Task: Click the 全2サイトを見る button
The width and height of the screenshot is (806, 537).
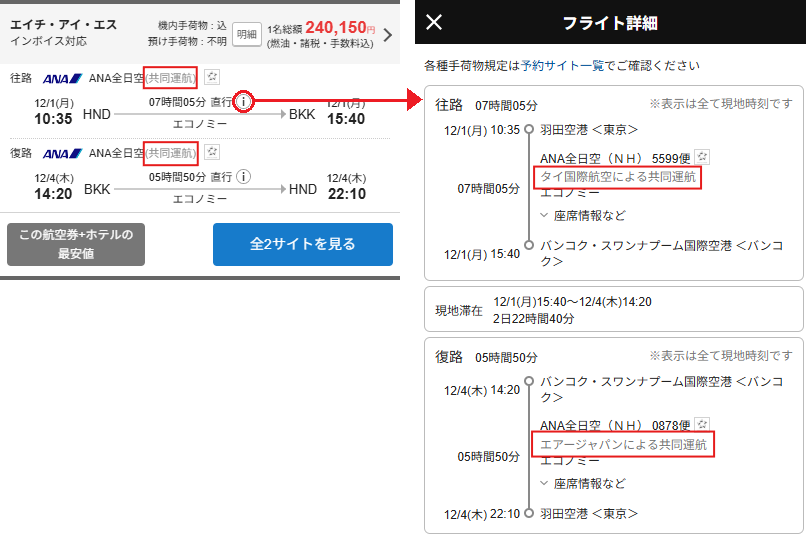Action: coord(302,244)
